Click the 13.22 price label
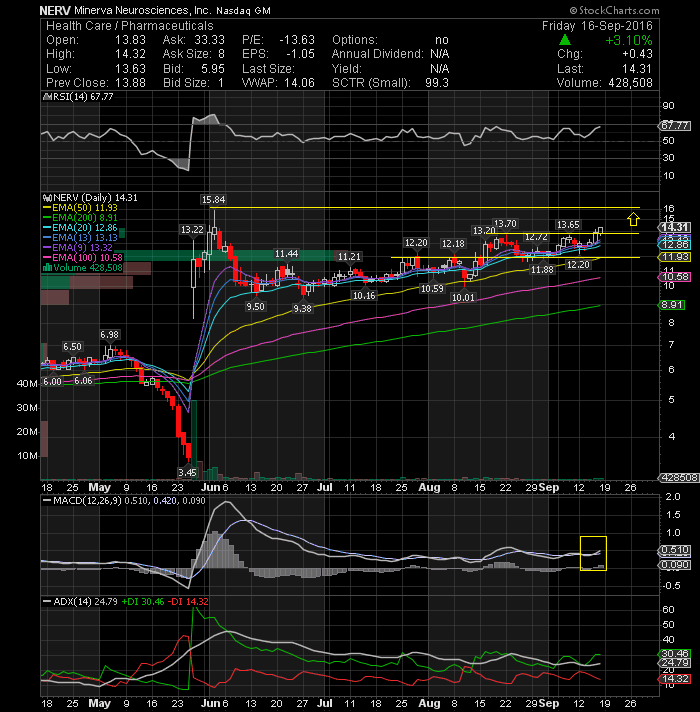Screen dimensions: 700x712 (x=192, y=230)
